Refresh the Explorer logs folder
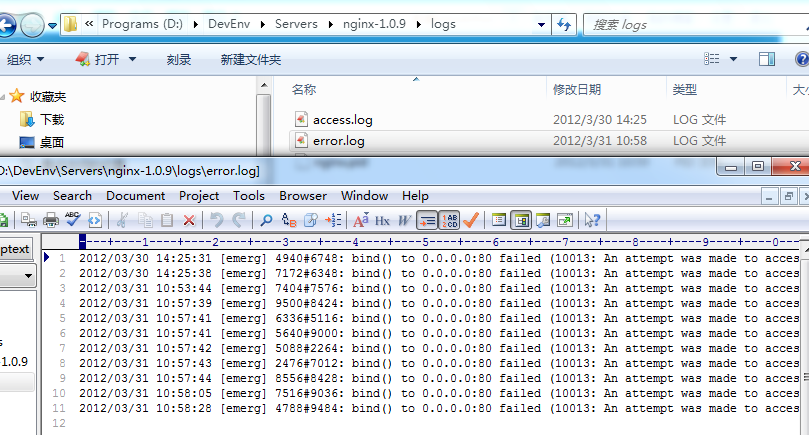 [564, 24]
